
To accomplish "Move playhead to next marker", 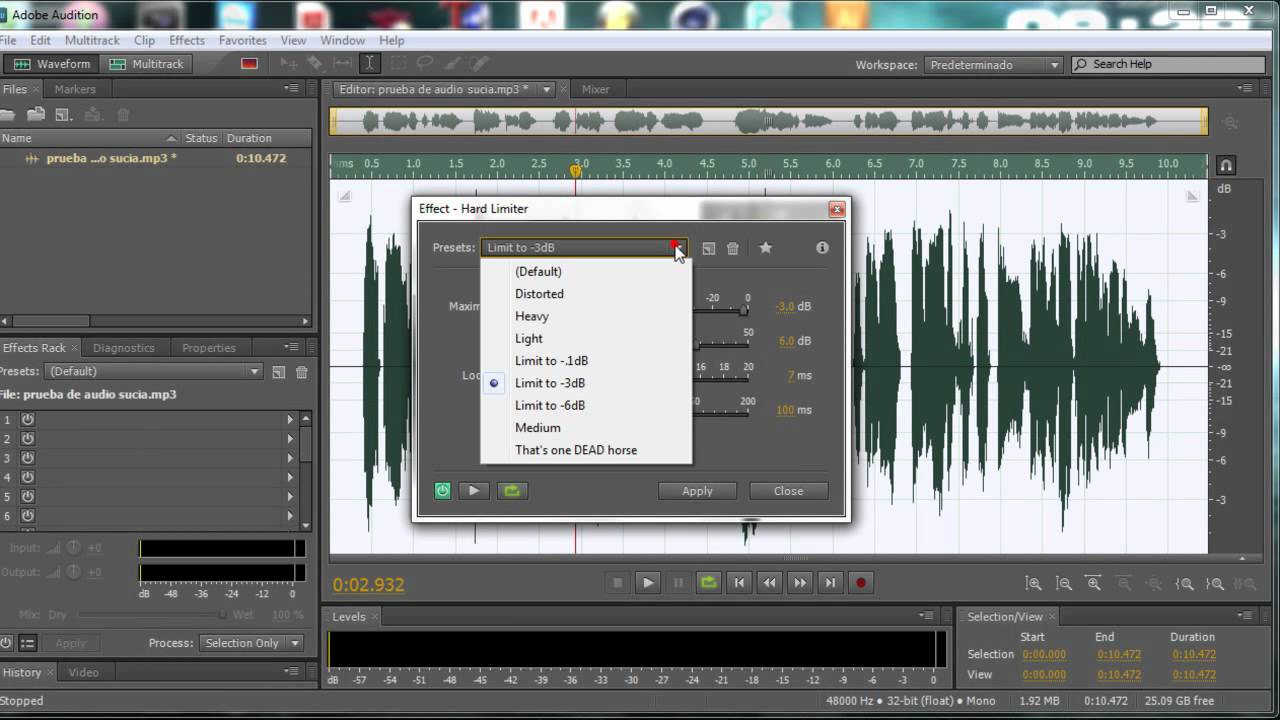I will coord(830,583).
